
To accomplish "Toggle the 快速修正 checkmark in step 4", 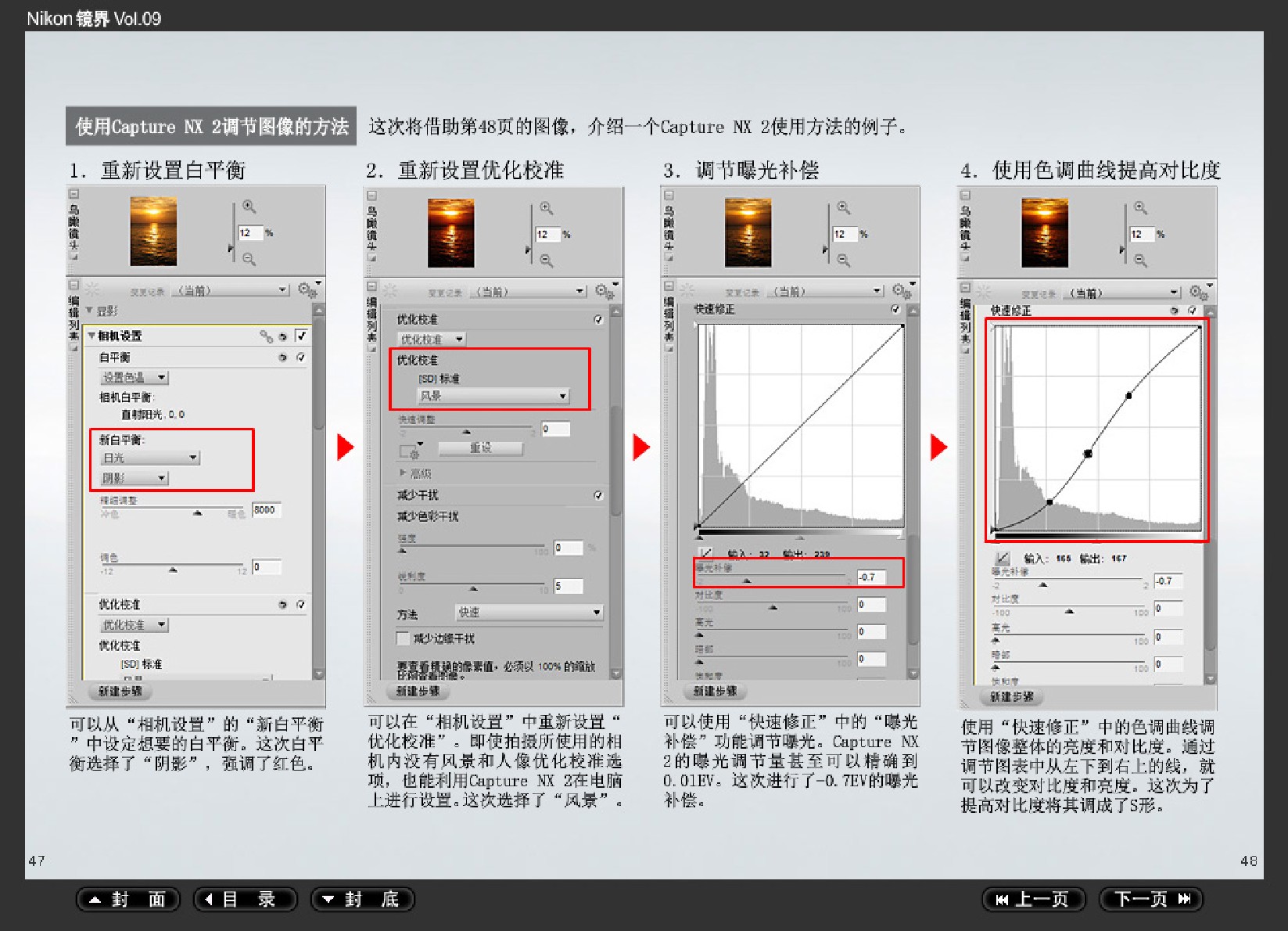I will tap(1192, 311).
